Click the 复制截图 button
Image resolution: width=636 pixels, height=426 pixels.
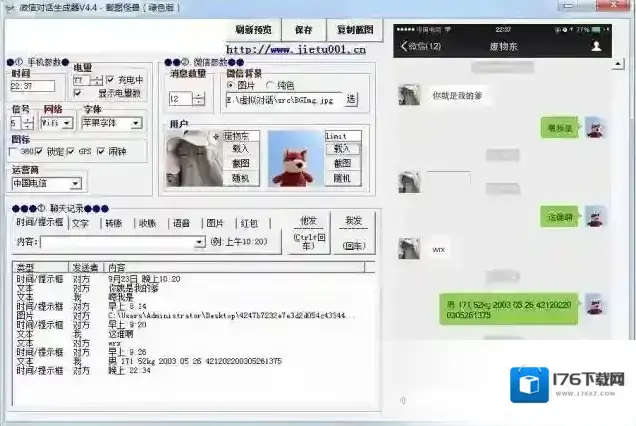click(355, 30)
